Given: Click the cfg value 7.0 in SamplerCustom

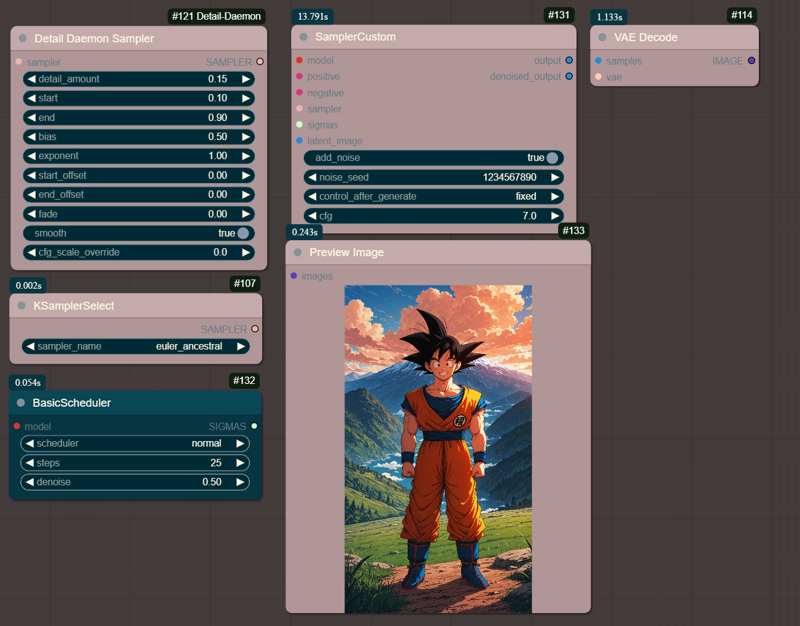Looking at the screenshot, I should coord(529,216).
